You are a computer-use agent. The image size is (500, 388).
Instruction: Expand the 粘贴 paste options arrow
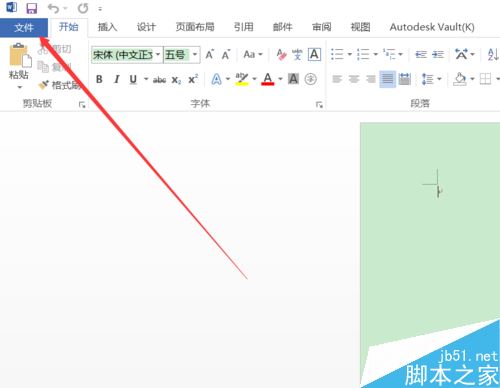pyautogui.click(x=19, y=87)
